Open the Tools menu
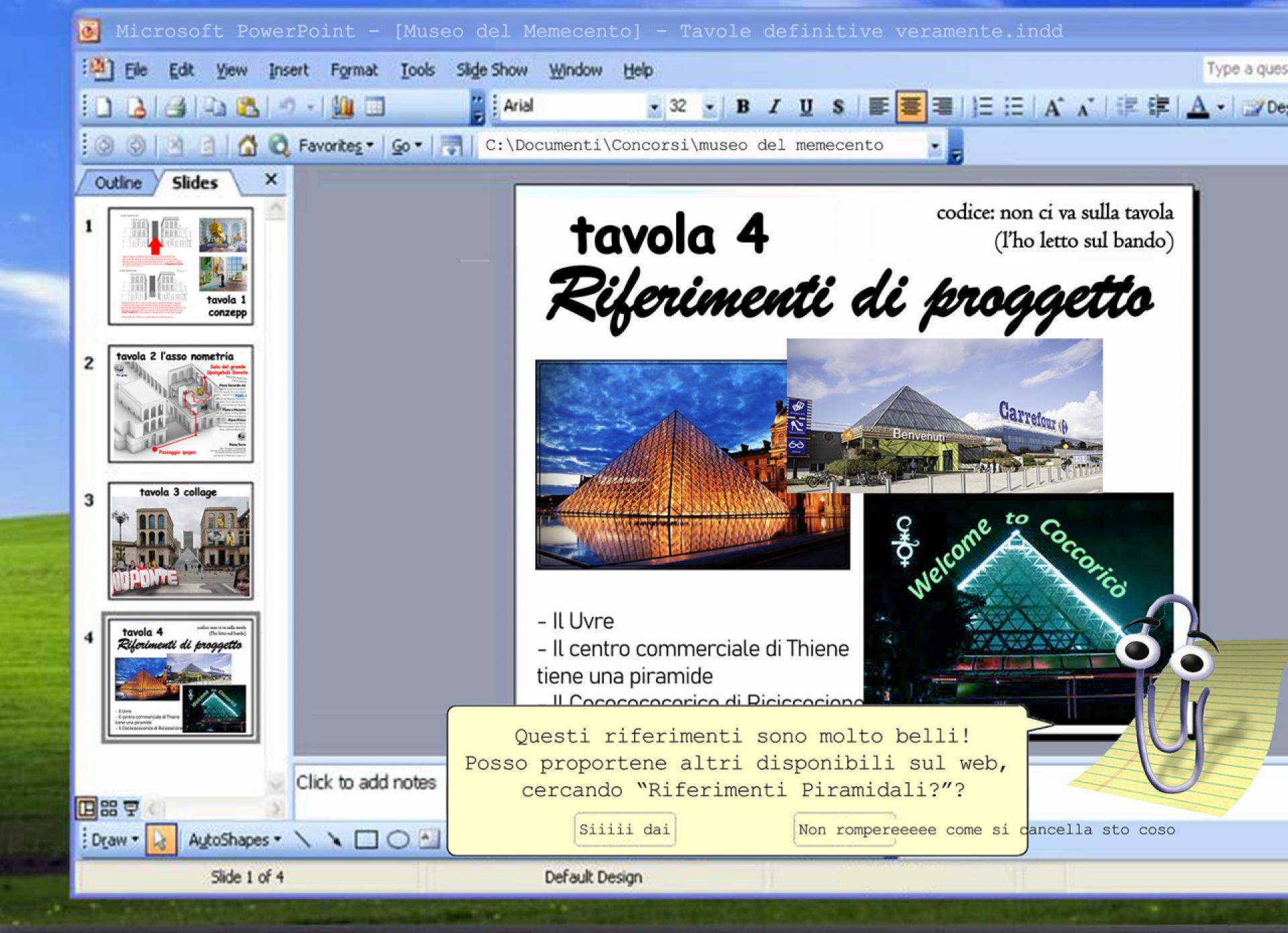Screen dimensions: 1288x933 pos(417,70)
